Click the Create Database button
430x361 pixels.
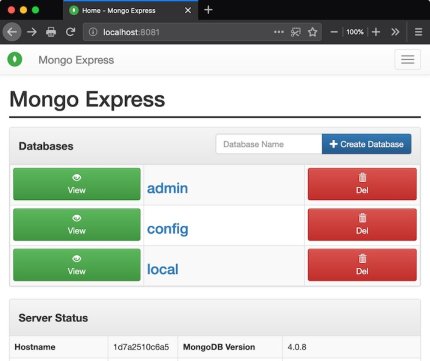click(366, 144)
